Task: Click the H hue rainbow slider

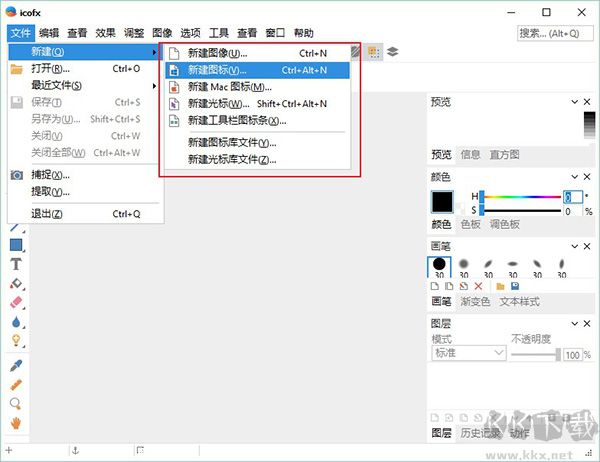Action: click(521, 197)
